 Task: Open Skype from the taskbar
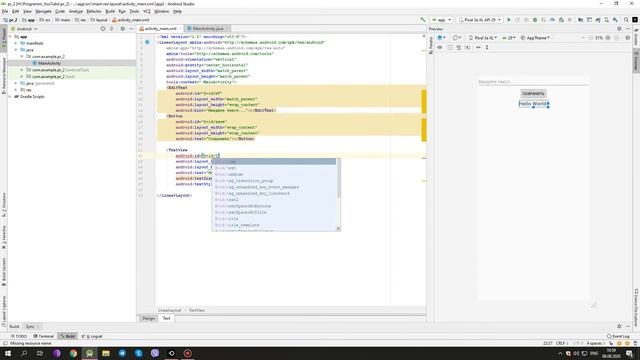(138, 353)
